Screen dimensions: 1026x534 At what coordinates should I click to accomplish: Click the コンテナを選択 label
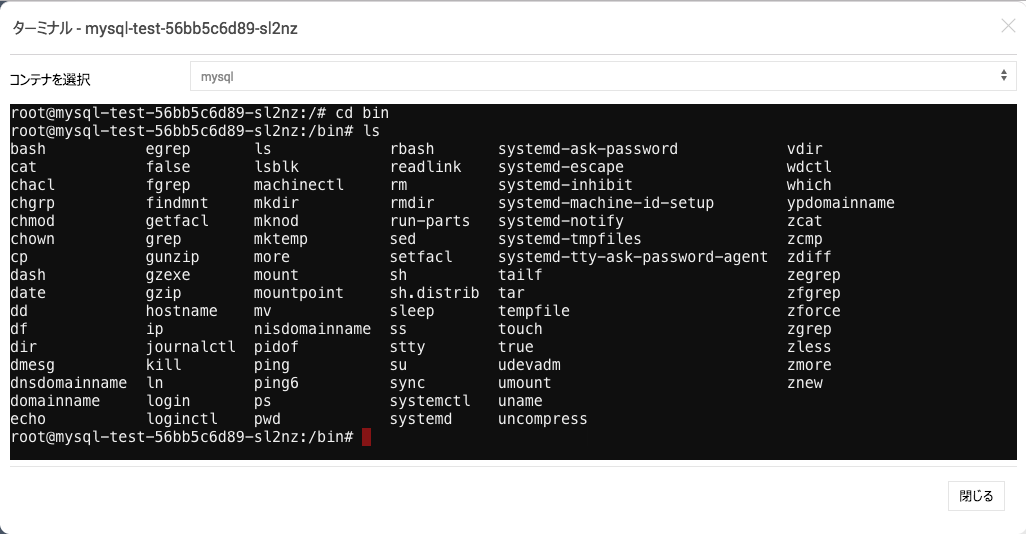pyautogui.click(x=50, y=80)
